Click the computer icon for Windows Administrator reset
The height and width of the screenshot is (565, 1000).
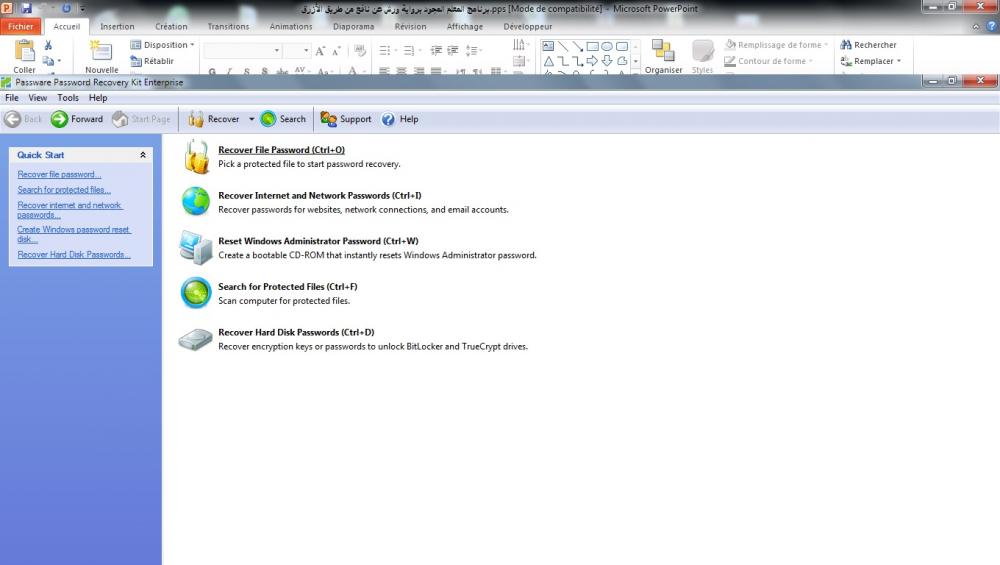coord(195,247)
